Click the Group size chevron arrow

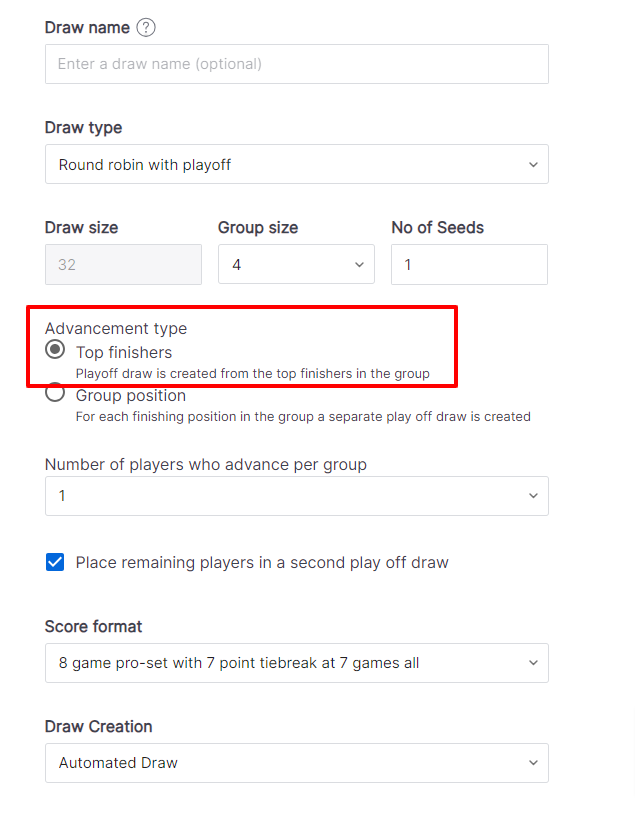coord(359,265)
